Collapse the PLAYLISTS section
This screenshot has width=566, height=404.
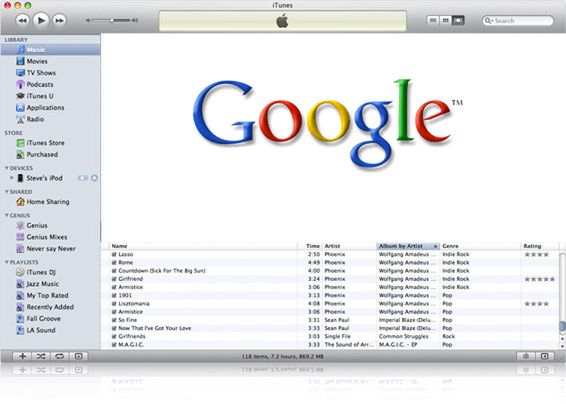point(6,262)
